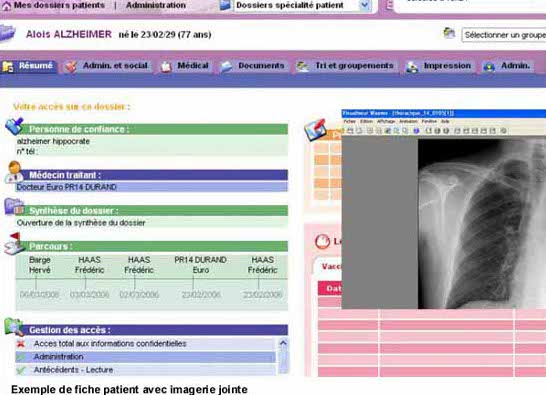Click the access list scrollbar up arrow

pyautogui.click(x=283, y=343)
